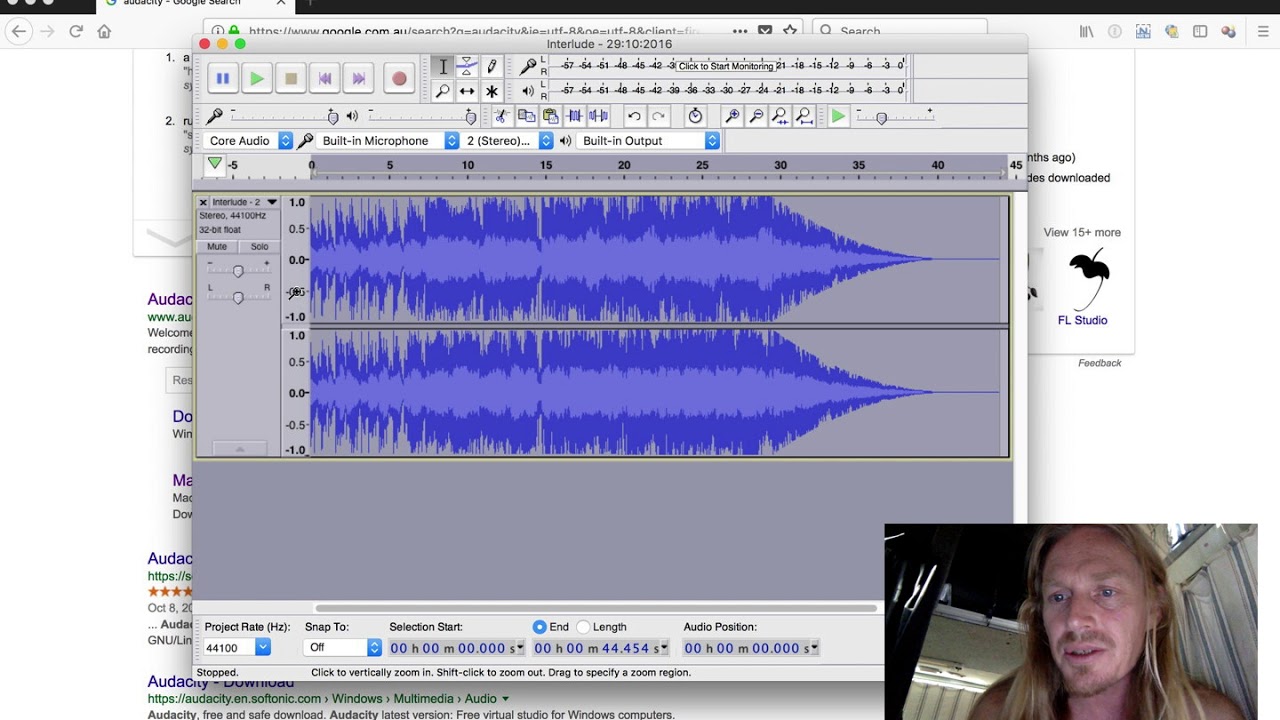Collapse the track with bottom arrow button
The width and height of the screenshot is (1280, 720).
click(x=239, y=449)
